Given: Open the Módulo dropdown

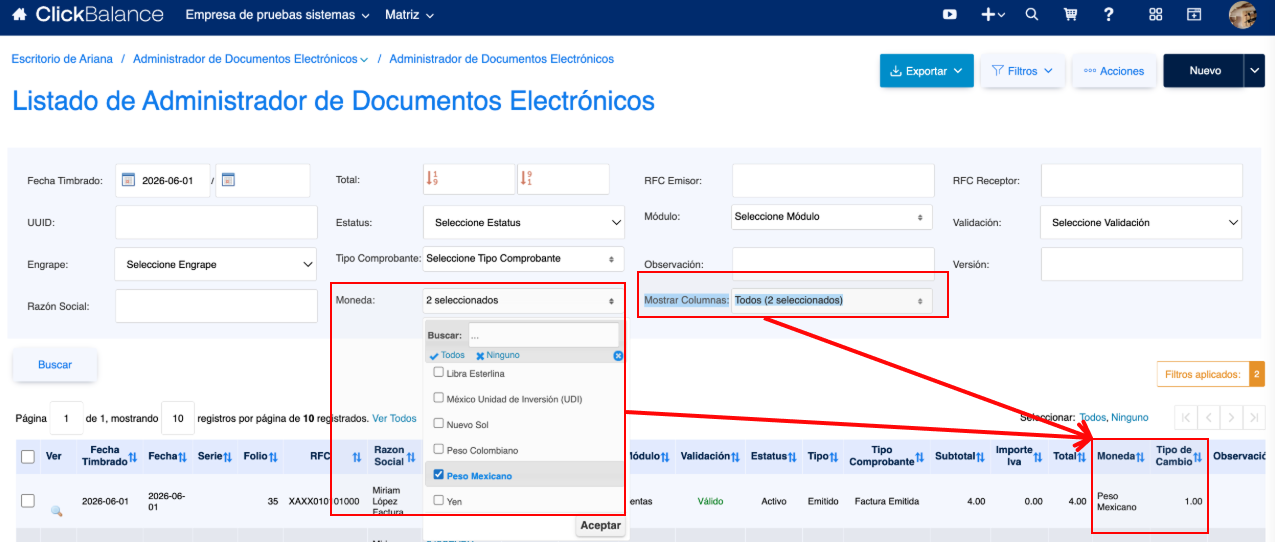Looking at the screenshot, I should click(831, 216).
